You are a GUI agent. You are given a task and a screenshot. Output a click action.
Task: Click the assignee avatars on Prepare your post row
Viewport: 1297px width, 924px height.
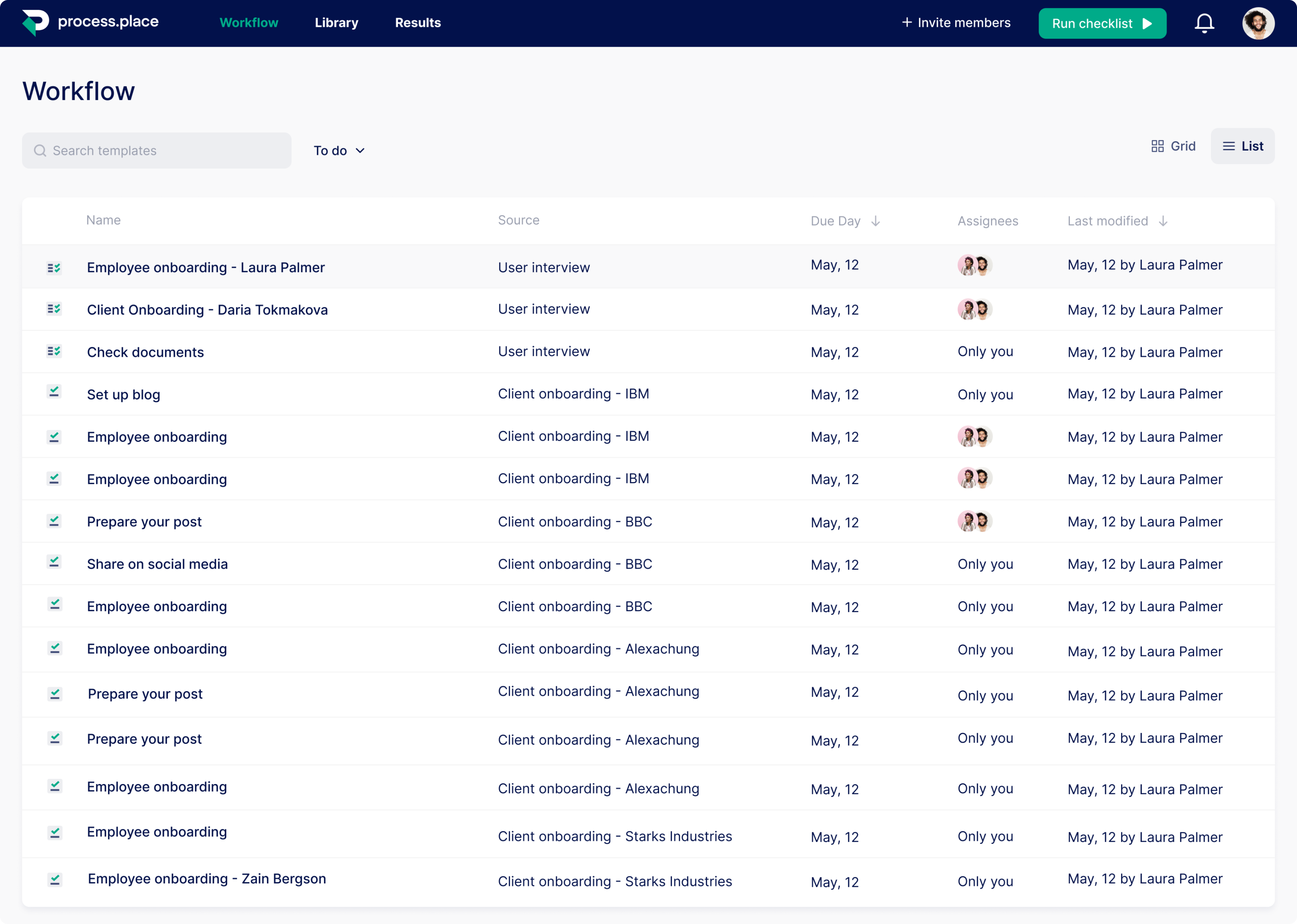pyautogui.click(x=974, y=521)
